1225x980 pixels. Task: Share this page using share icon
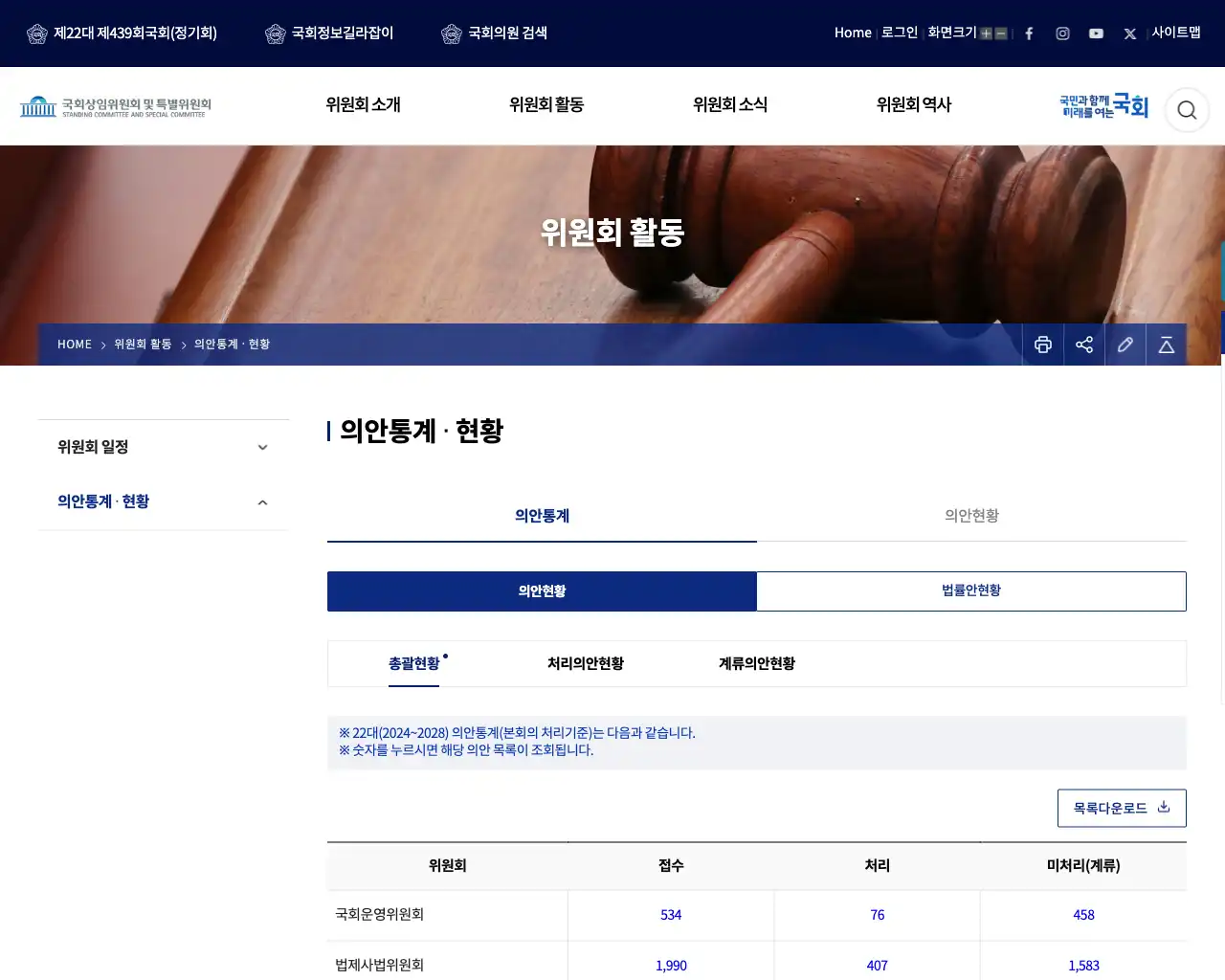point(1084,345)
